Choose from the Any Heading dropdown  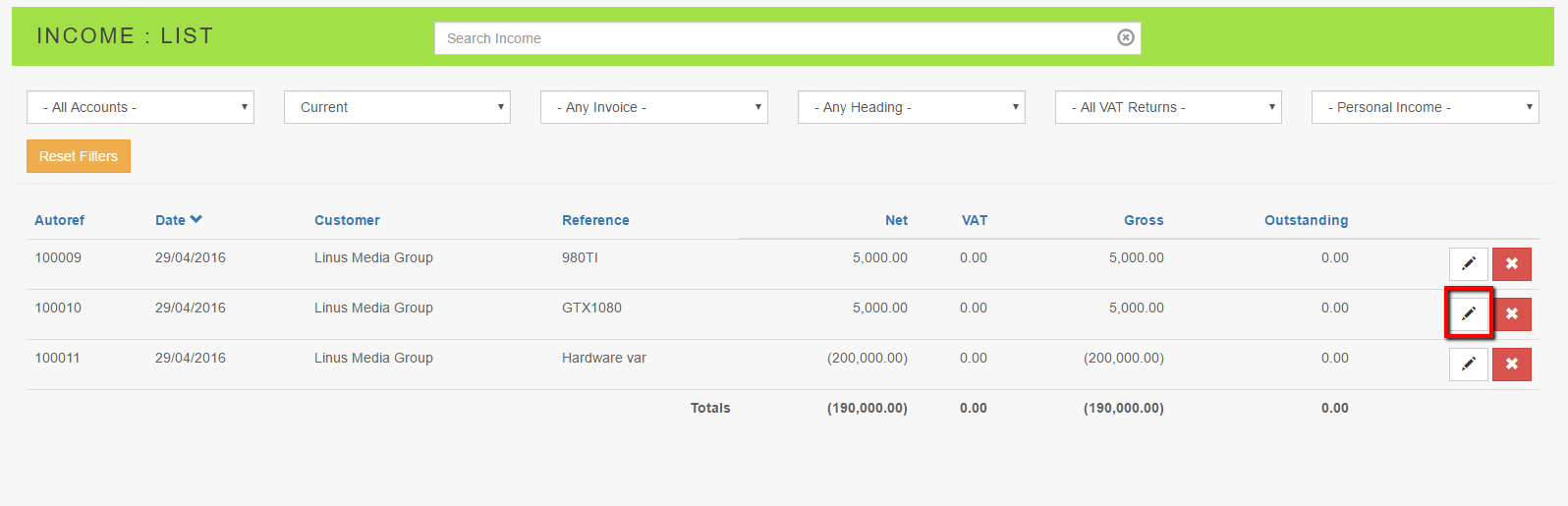911,107
